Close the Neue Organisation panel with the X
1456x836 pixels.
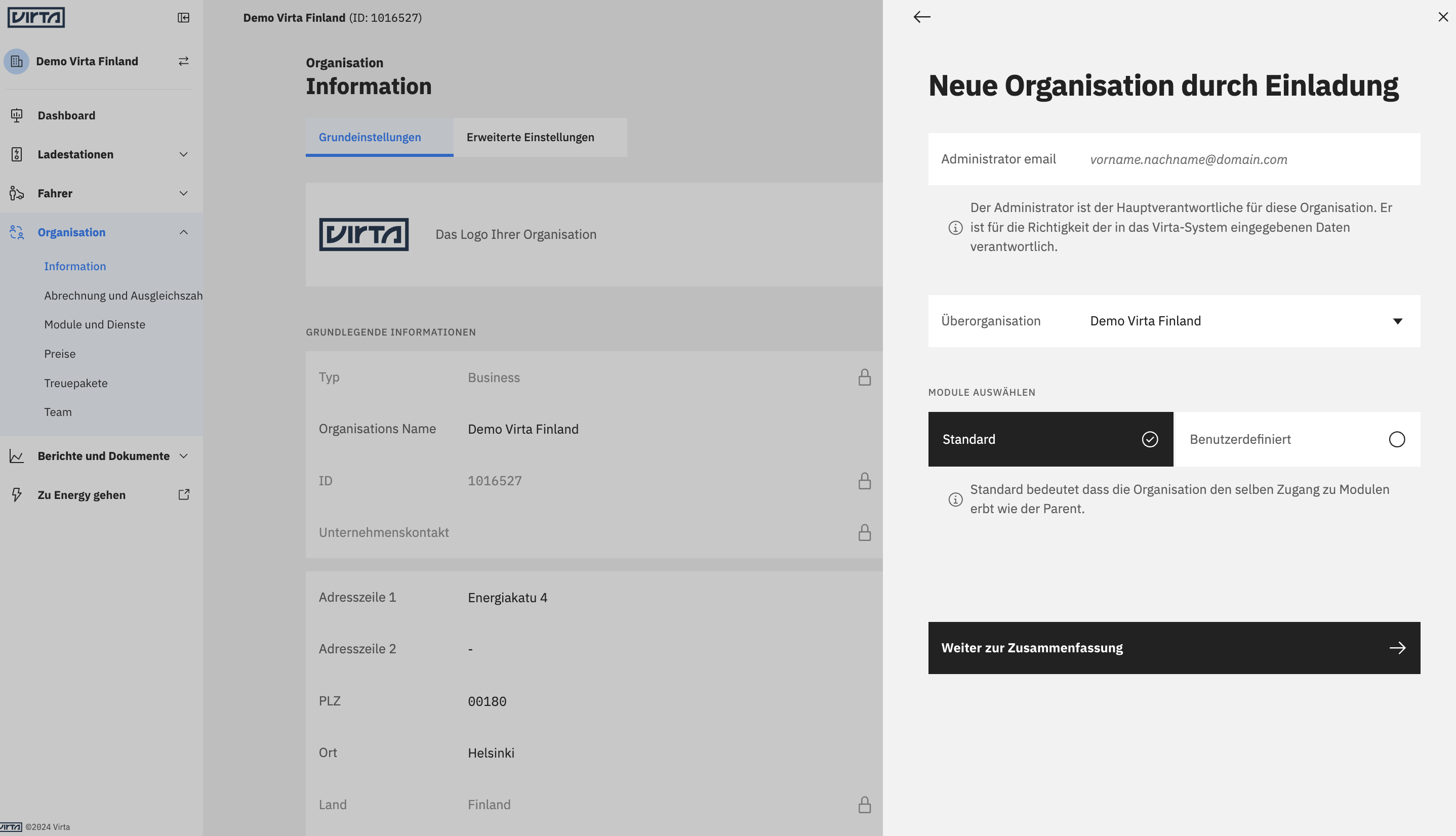click(x=1443, y=17)
